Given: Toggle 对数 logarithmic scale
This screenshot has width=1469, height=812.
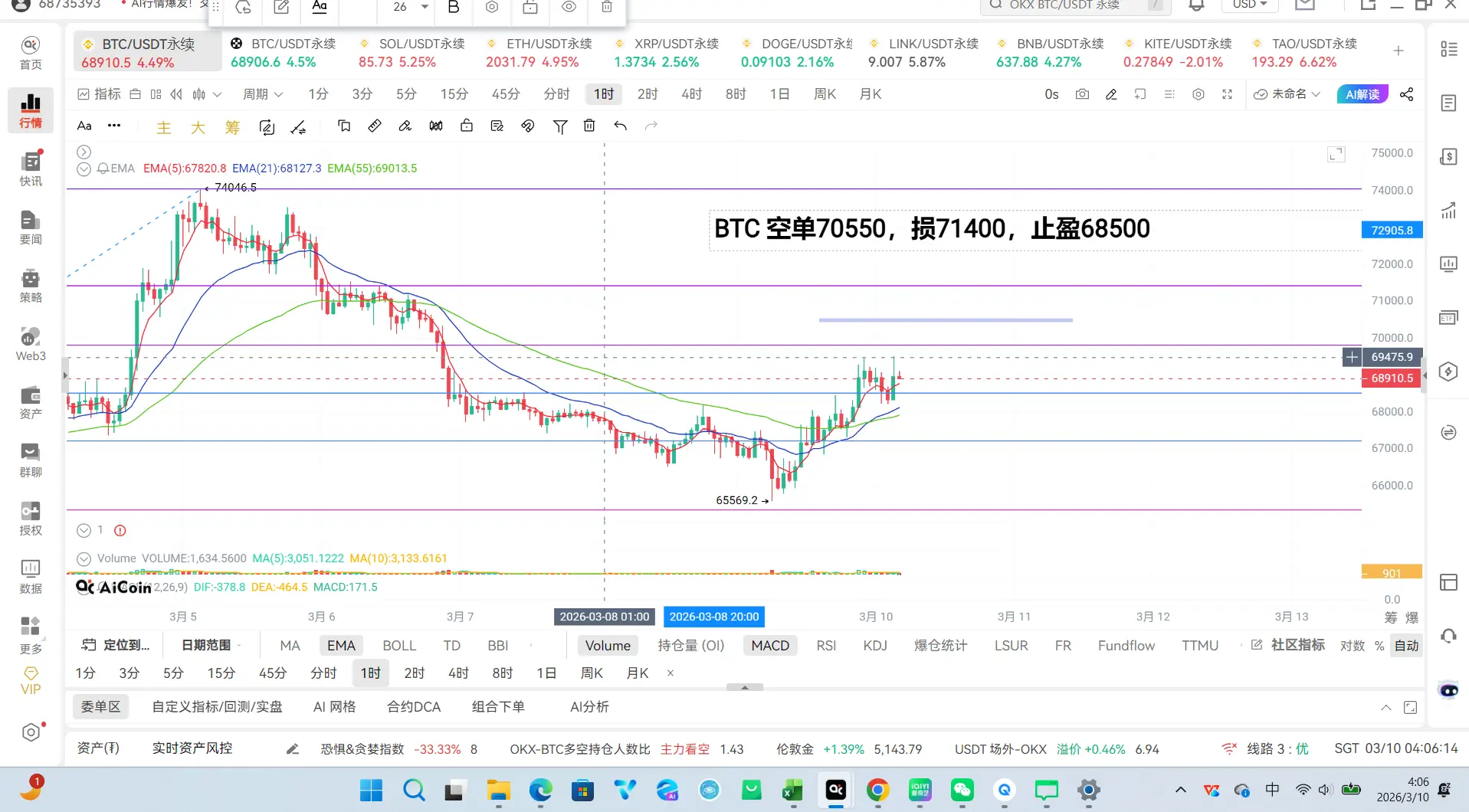Looking at the screenshot, I should point(1353,646).
